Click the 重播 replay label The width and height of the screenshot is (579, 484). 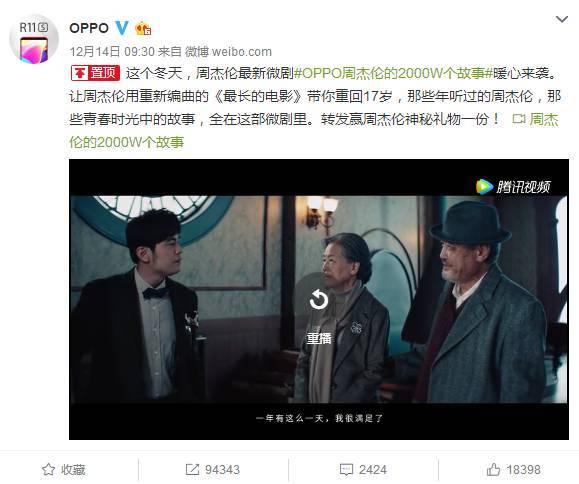319,338
